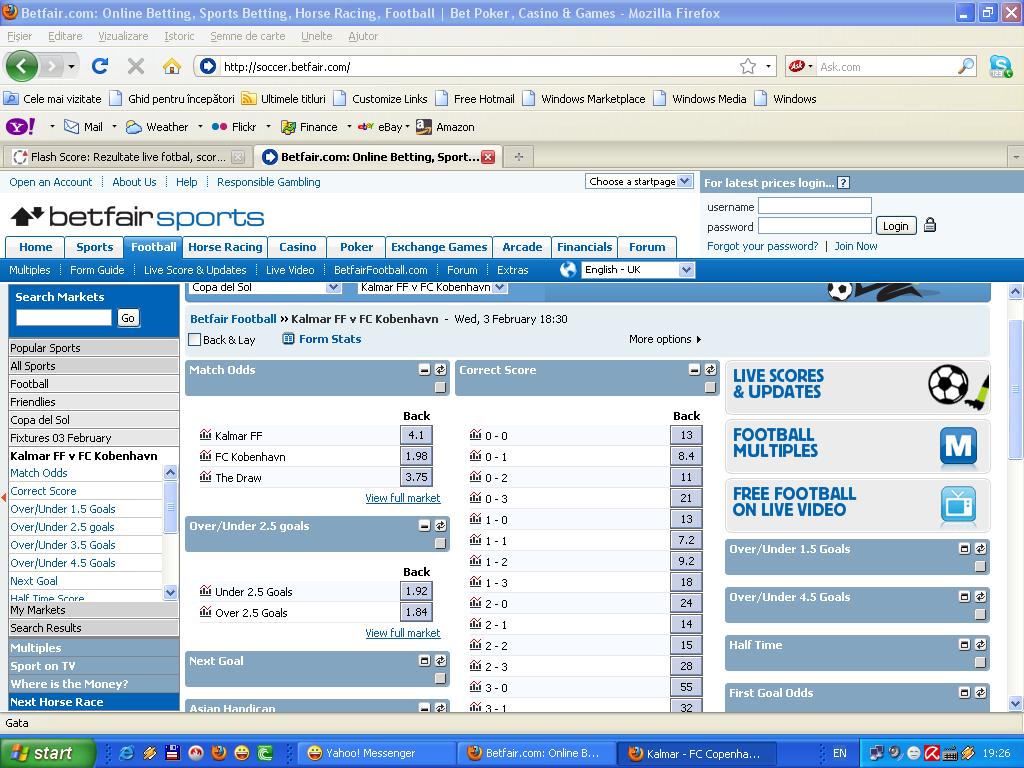Open graph icon for Under 2.5 Goals

(x=205, y=591)
